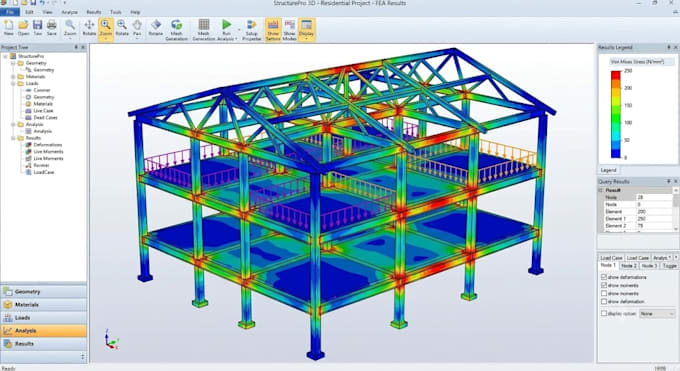Pin the Results Legend panel
680x371 pixels.
tap(668, 47)
